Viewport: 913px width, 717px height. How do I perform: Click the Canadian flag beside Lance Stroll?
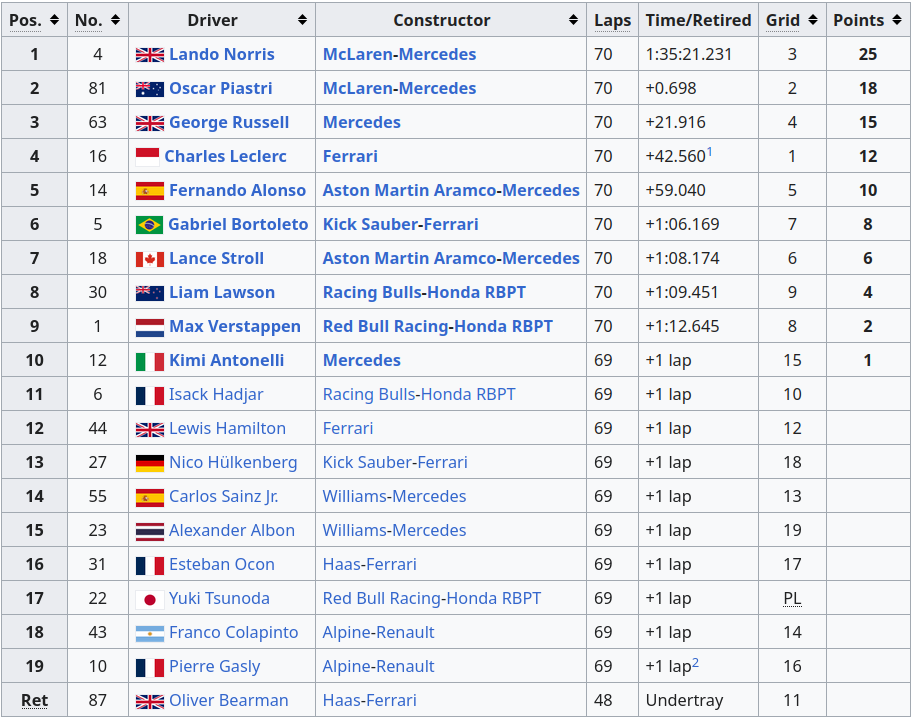(150, 259)
